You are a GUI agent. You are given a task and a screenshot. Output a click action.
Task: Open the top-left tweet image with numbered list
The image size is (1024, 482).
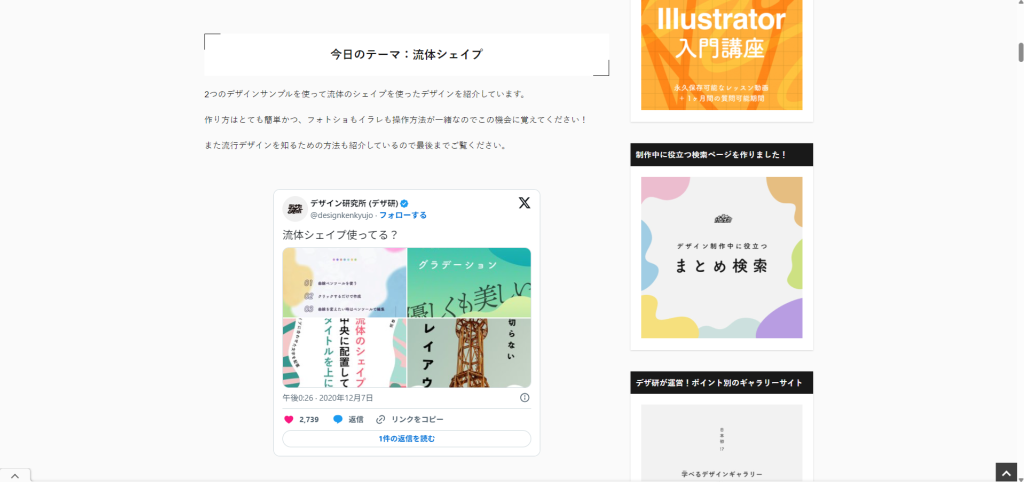pos(344,282)
